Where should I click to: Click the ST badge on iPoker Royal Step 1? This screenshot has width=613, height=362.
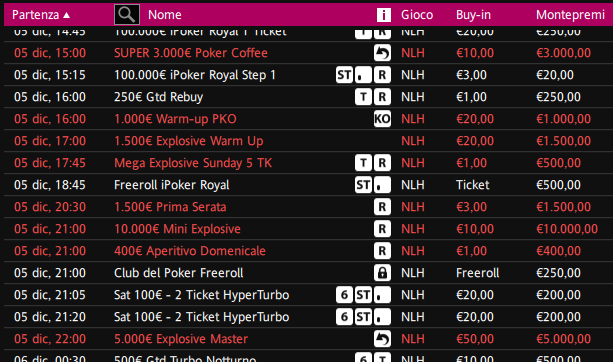click(344, 75)
